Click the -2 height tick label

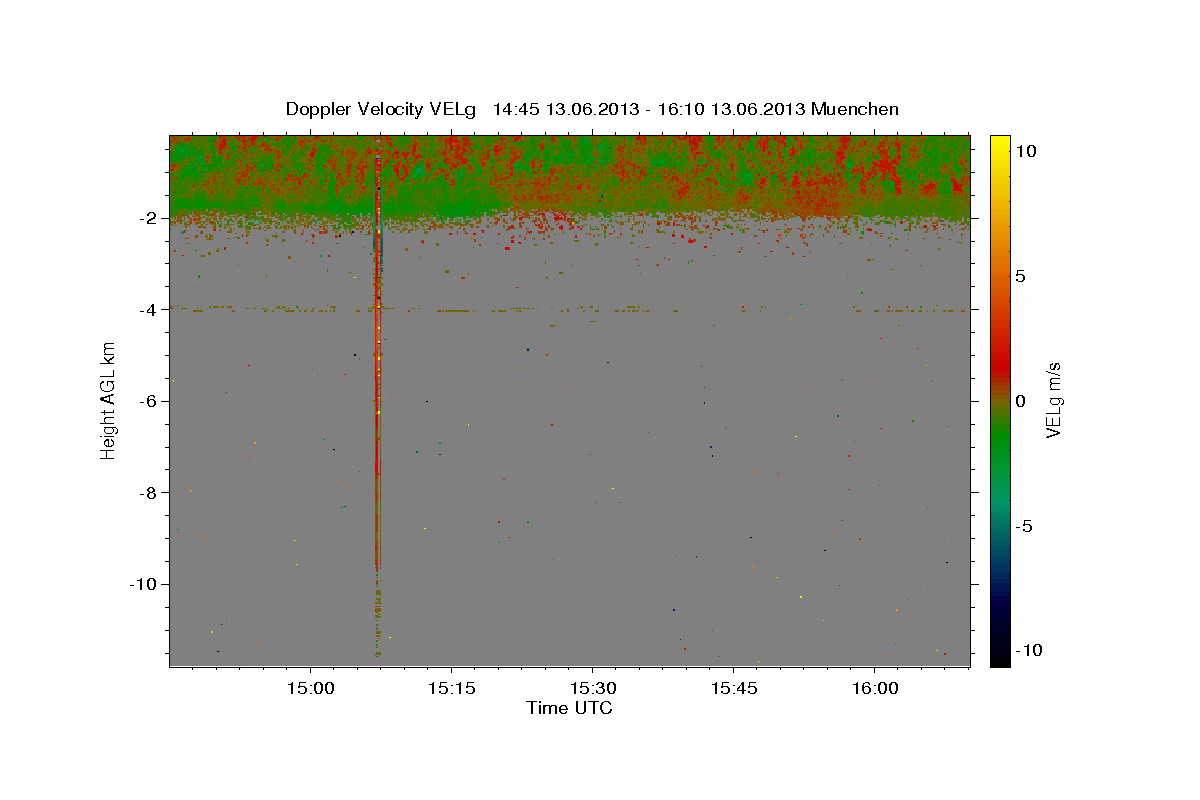[x=149, y=218]
